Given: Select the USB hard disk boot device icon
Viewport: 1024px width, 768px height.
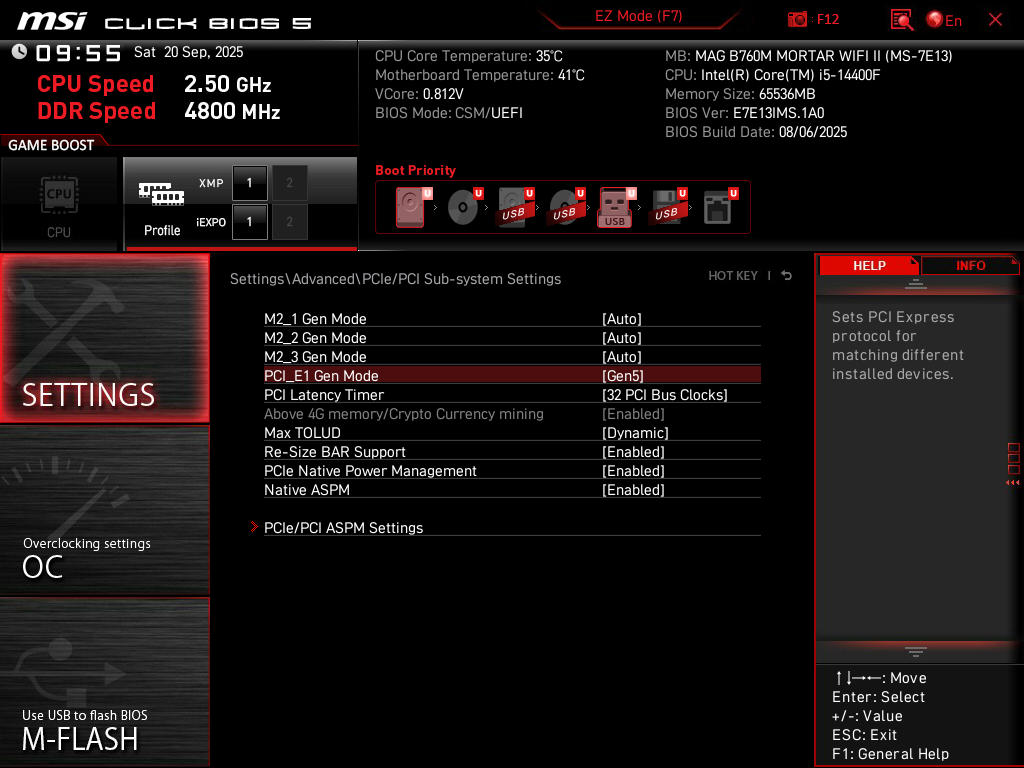Looking at the screenshot, I should coord(515,207).
